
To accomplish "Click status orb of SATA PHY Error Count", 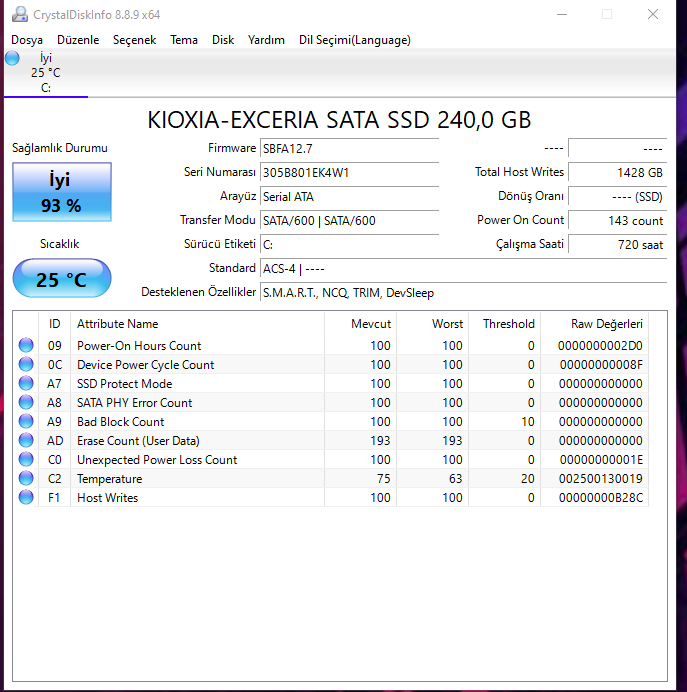I will coord(26,402).
